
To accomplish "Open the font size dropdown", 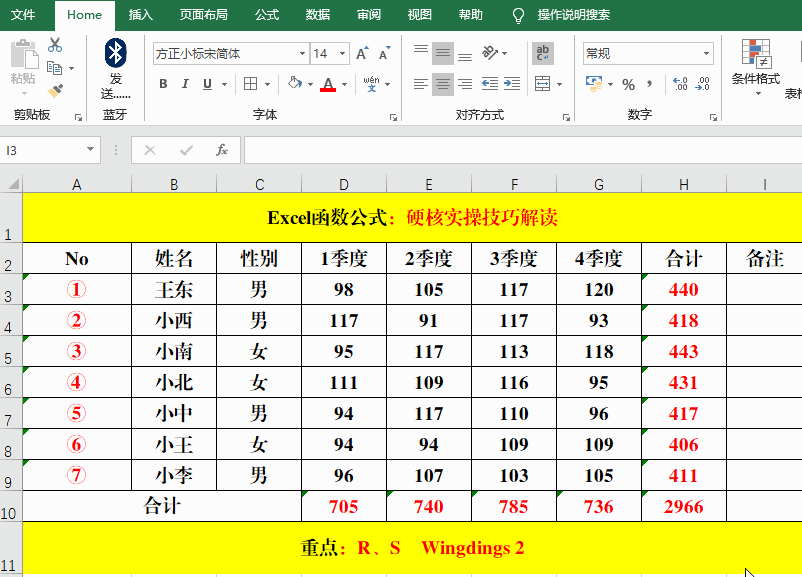I will (343, 53).
